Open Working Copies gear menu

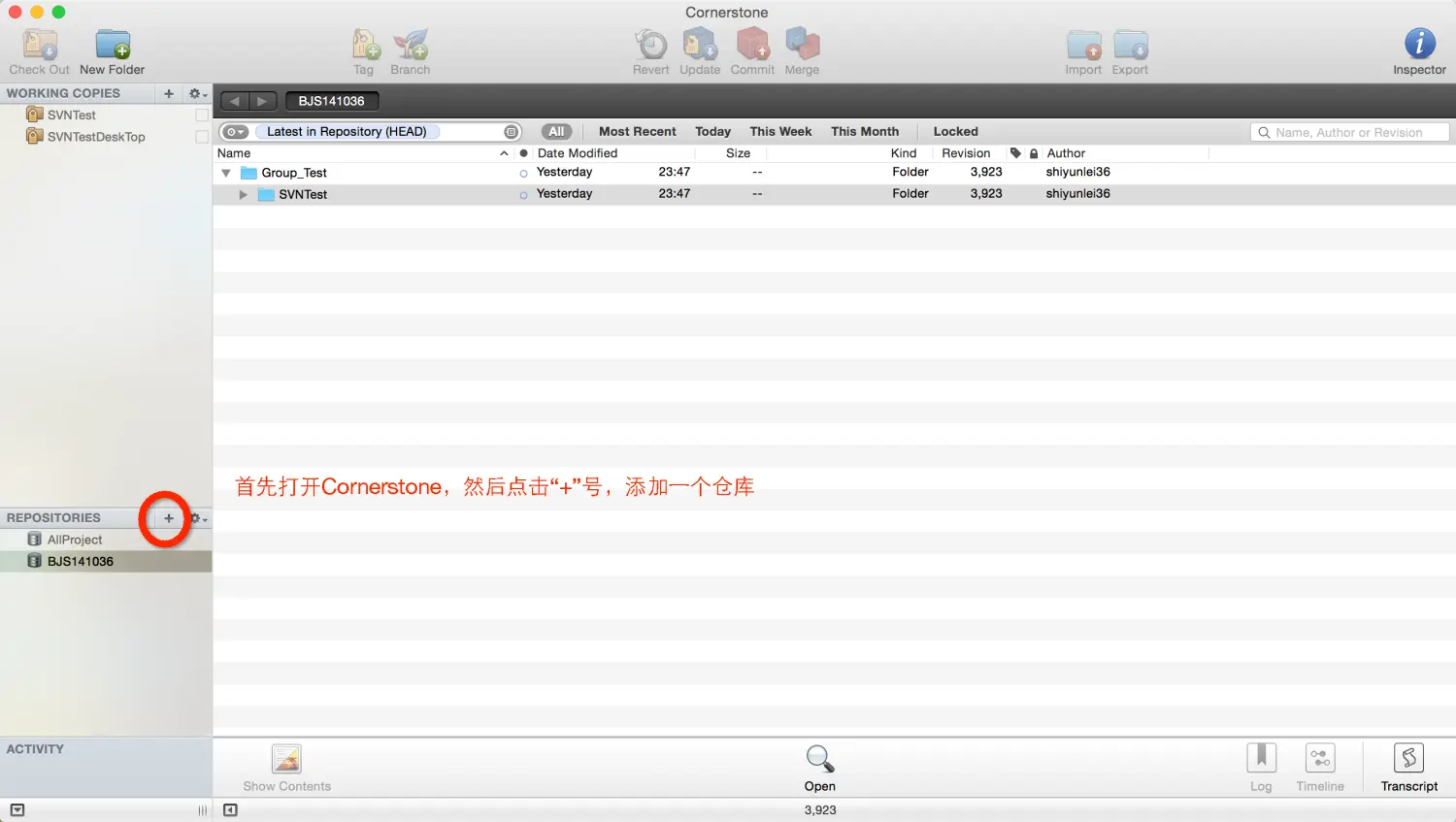(198, 93)
